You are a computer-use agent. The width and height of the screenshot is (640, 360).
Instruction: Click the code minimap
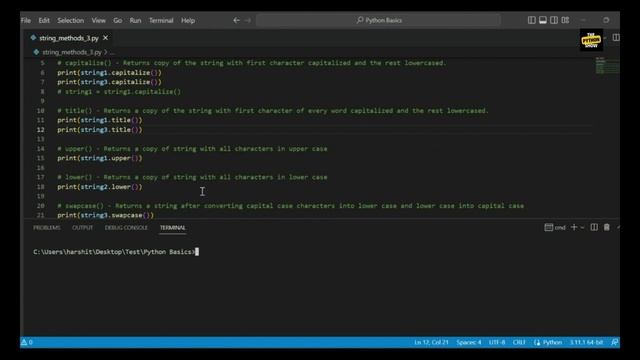coord(607,66)
